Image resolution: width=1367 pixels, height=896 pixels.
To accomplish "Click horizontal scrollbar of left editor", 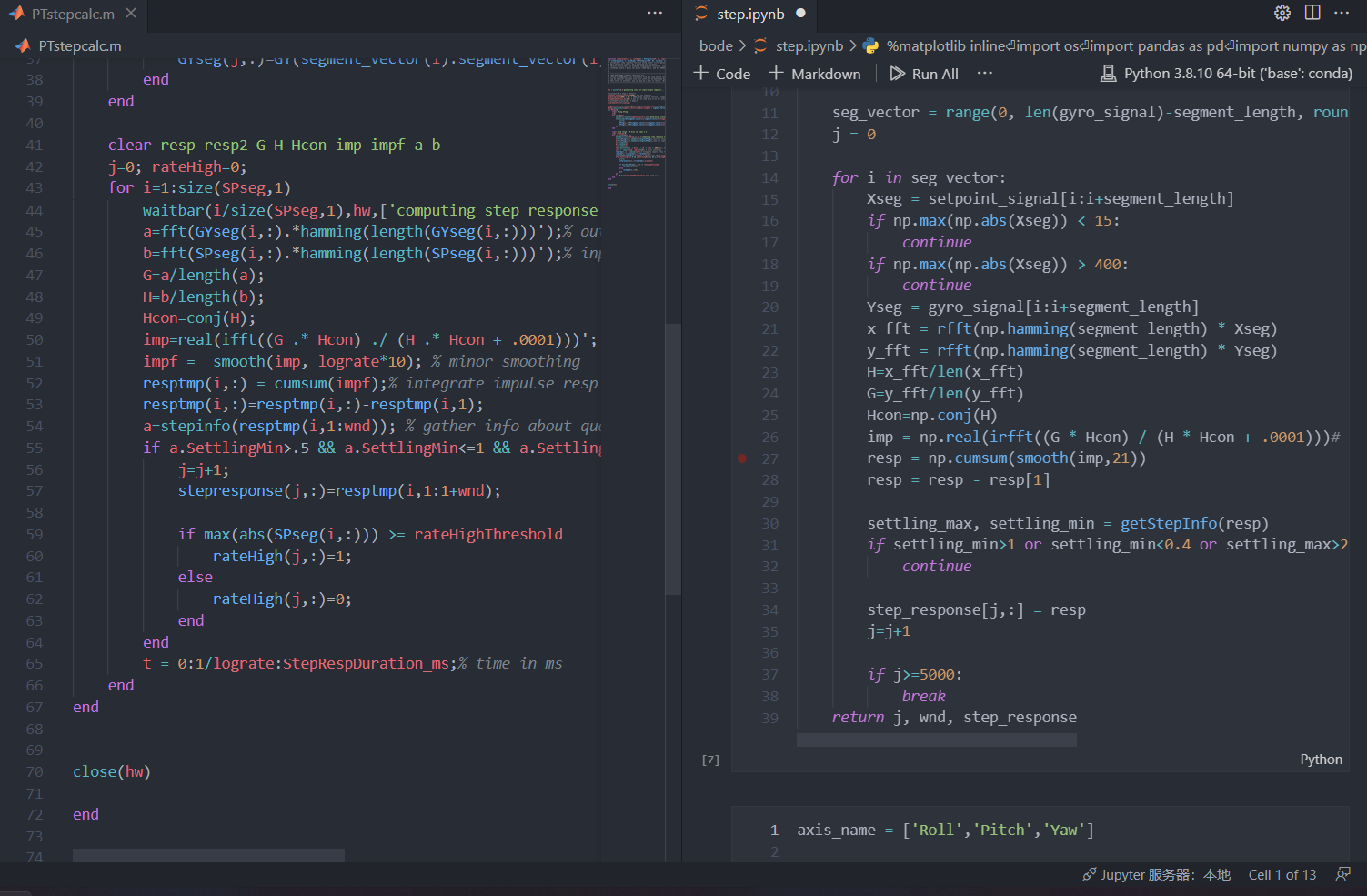I will point(208,855).
